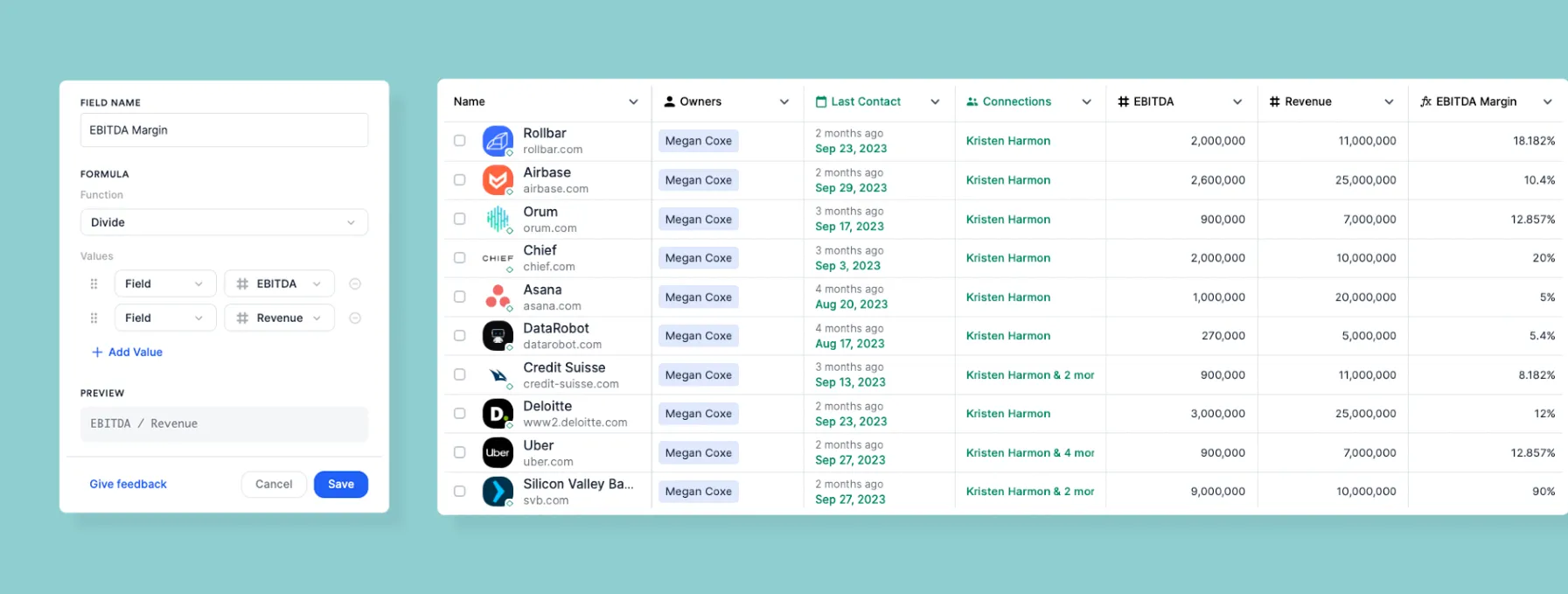Click the Chief company logo

[x=498, y=258]
